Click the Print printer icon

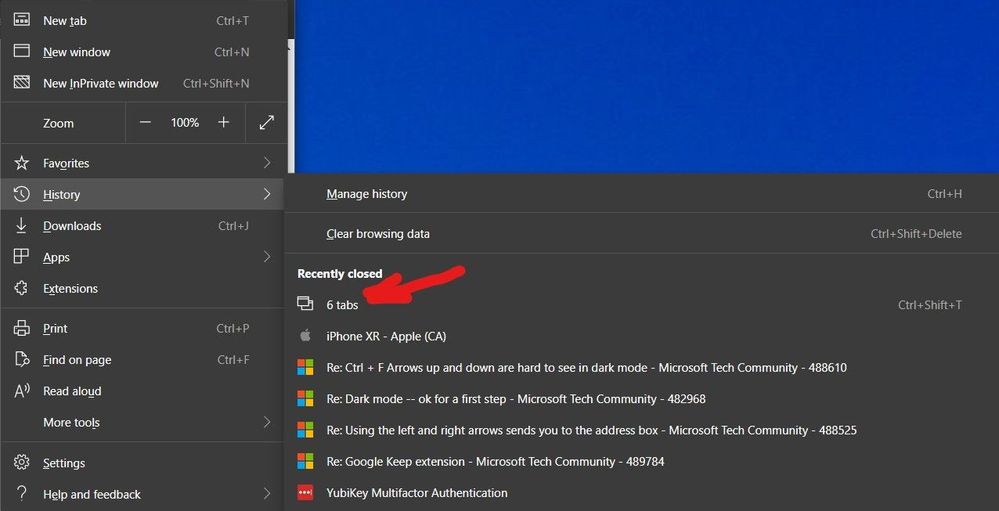22,329
